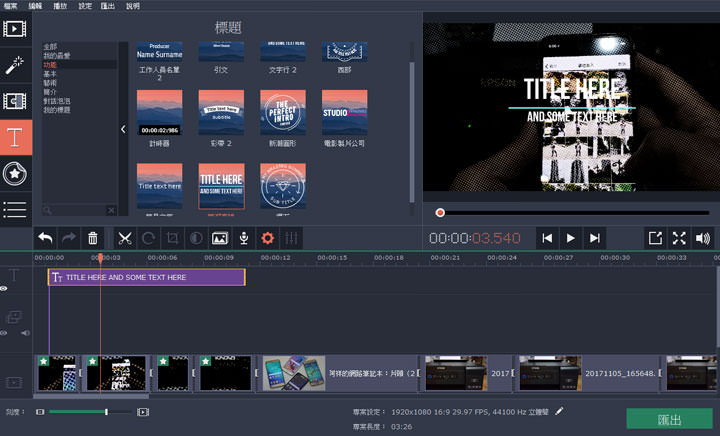Select the 我的最愛 category
This screenshot has height=436, width=720.
(x=57, y=56)
